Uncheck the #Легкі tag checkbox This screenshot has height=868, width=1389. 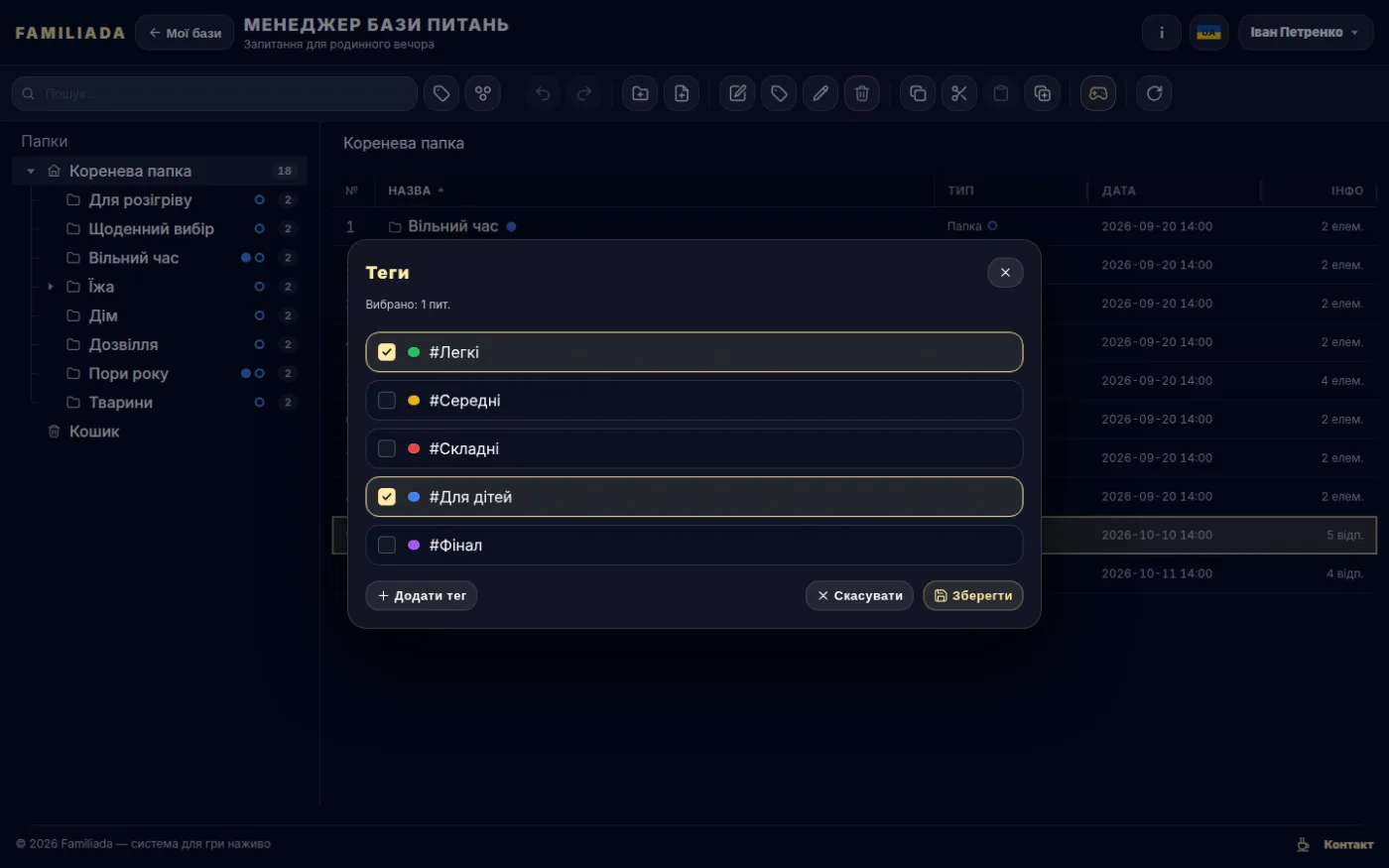(387, 352)
